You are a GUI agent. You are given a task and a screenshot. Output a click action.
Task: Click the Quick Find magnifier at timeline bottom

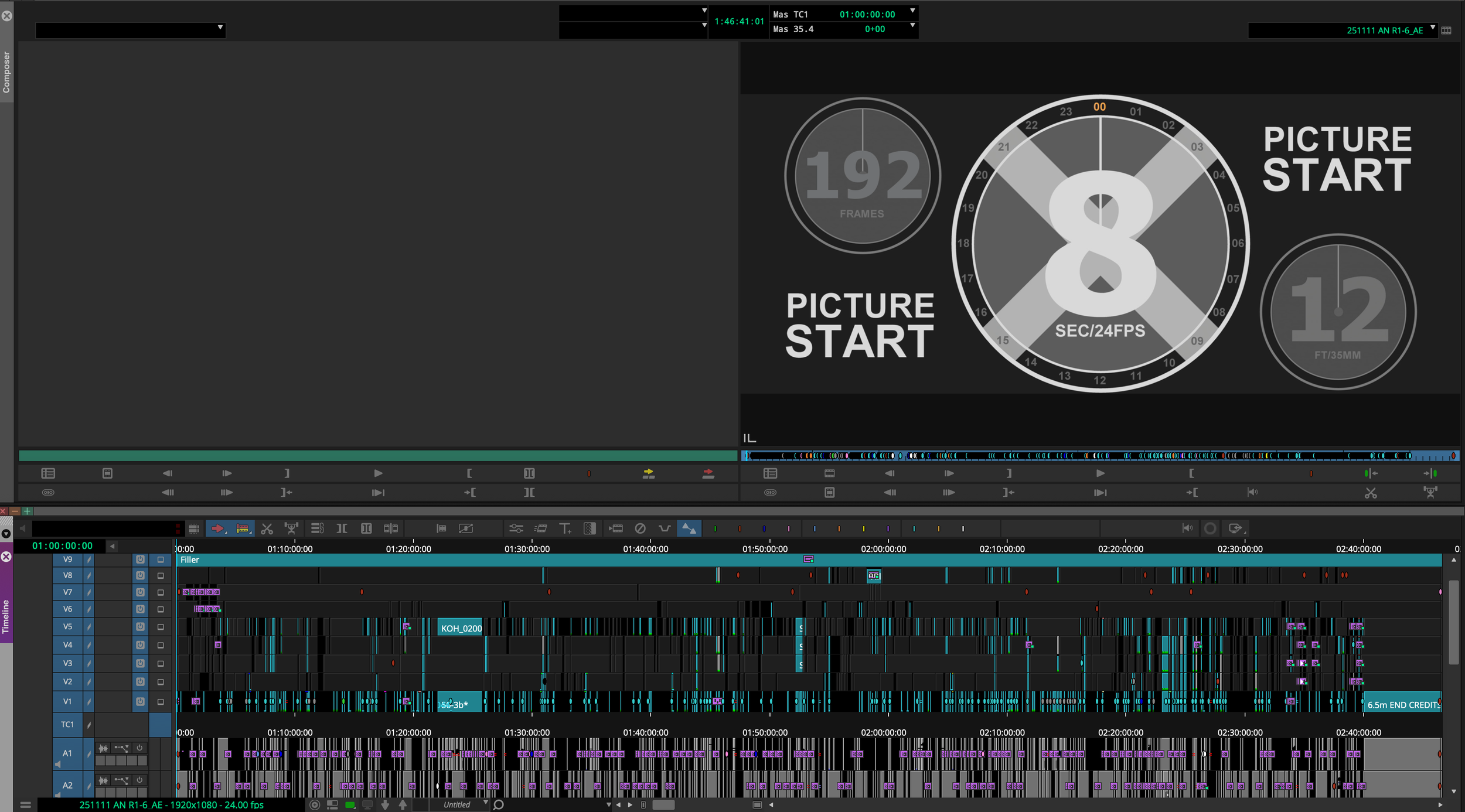(499, 805)
